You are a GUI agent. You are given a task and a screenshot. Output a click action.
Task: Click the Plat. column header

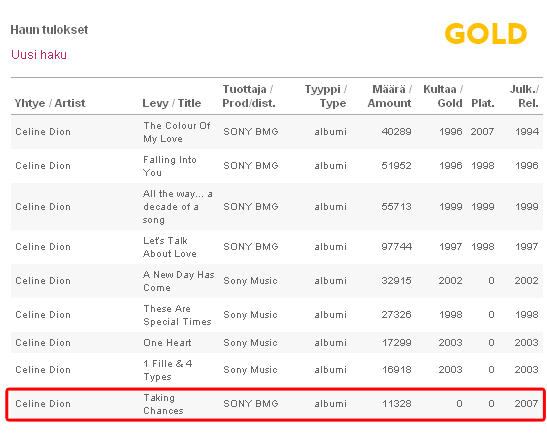click(483, 103)
